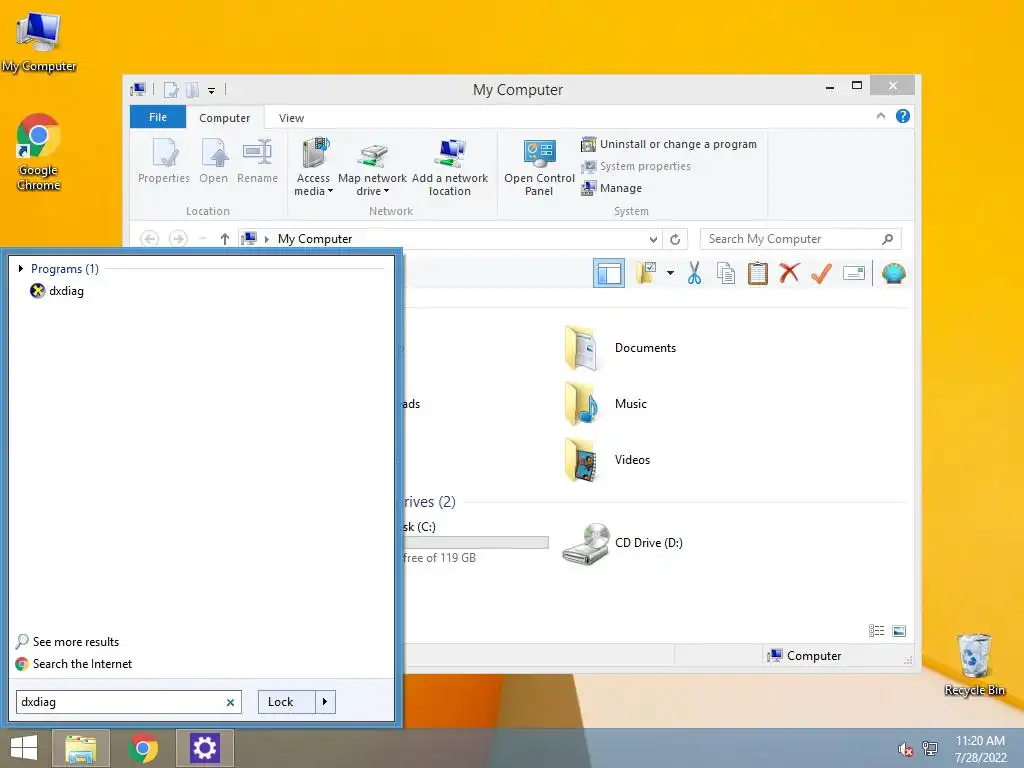1024x768 pixels.
Task: Switch to details view in status bar
Action: (x=876, y=631)
